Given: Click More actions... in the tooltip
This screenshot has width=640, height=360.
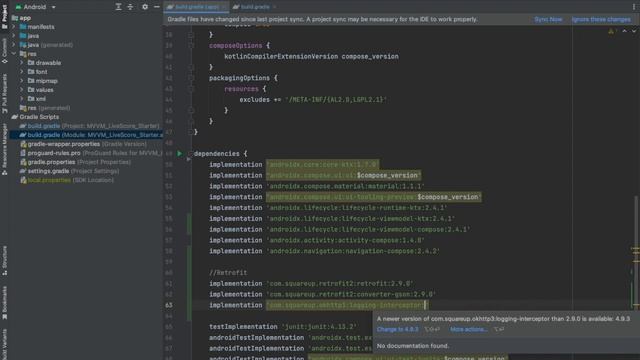Looking at the screenshot, I should coord(469,329).
